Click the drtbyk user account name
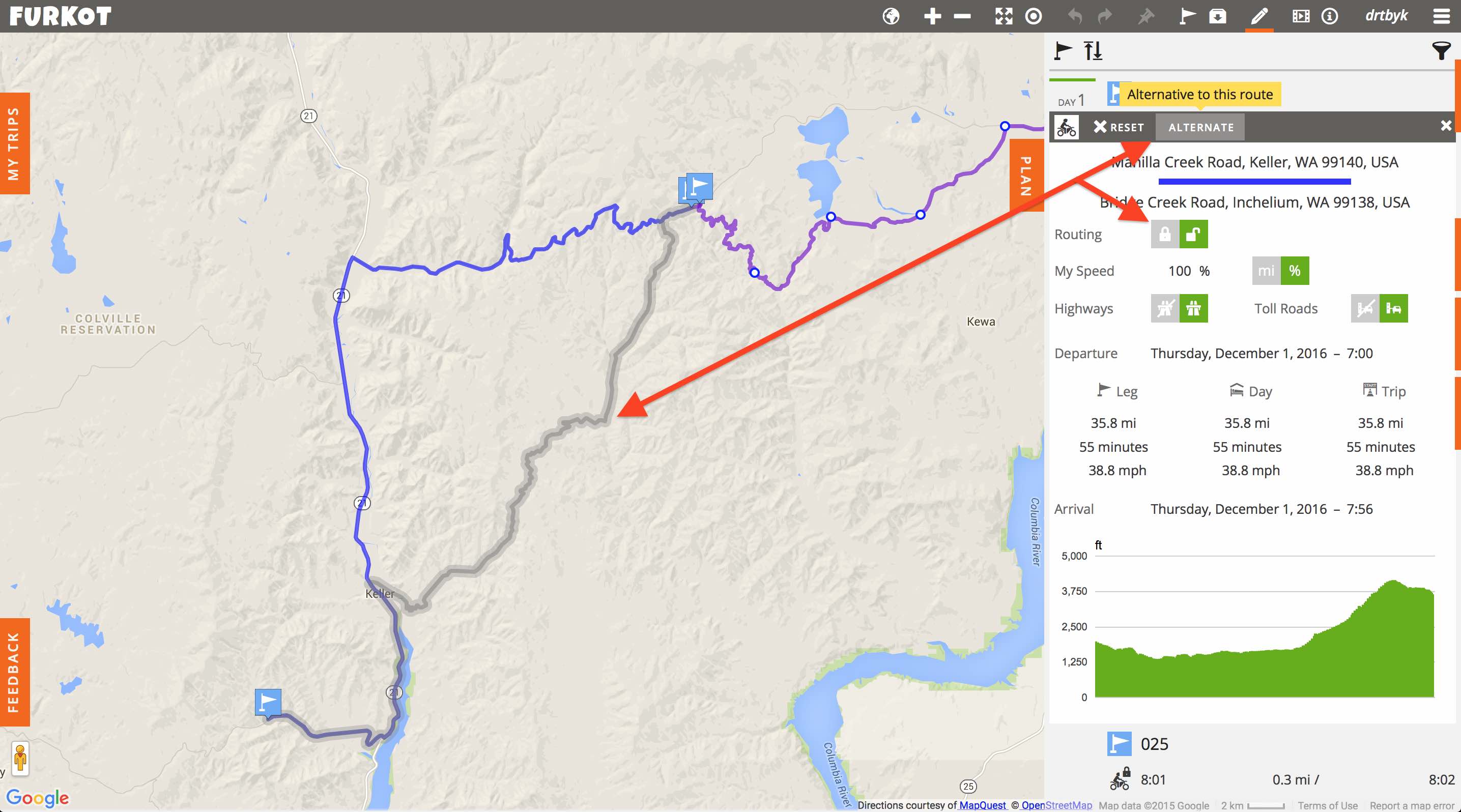This screenshot has height=812, width=1461. [1386, 16]
